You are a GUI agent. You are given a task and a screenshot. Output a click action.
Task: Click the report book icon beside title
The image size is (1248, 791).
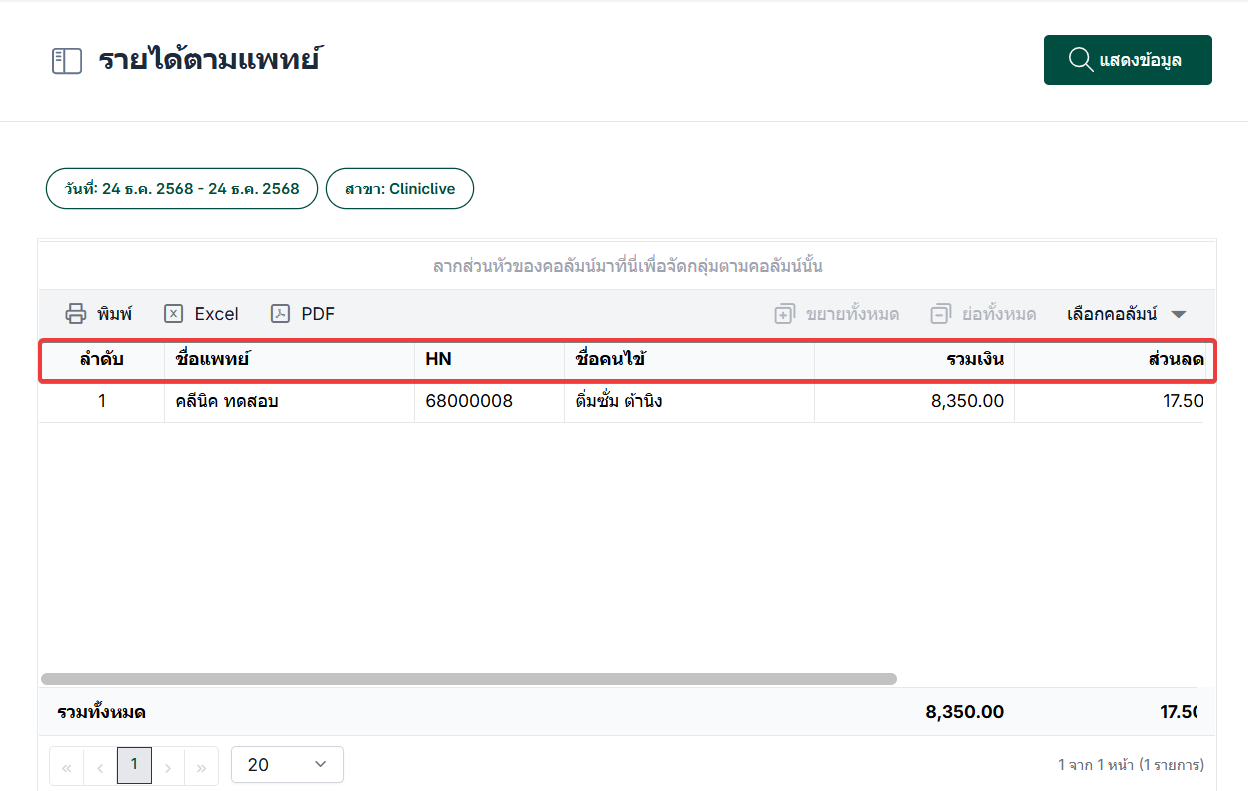(x=66, y=61)
